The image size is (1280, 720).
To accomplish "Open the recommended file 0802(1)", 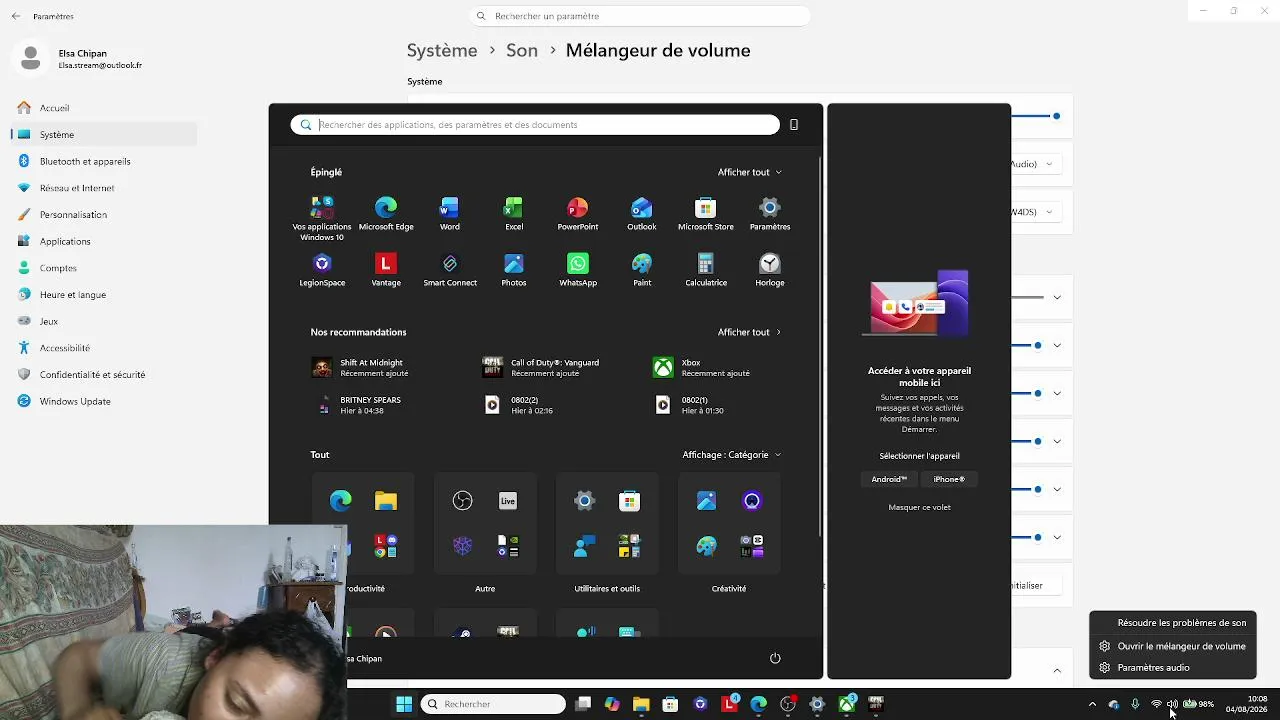I will (689, 405).
